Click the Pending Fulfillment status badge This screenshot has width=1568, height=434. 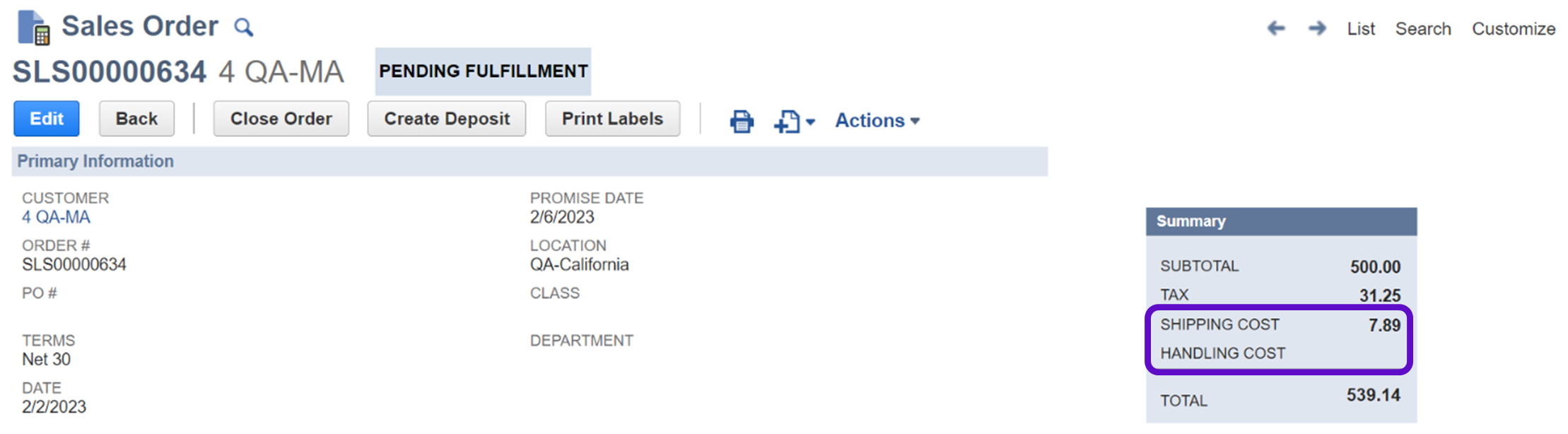click(483, 71)
